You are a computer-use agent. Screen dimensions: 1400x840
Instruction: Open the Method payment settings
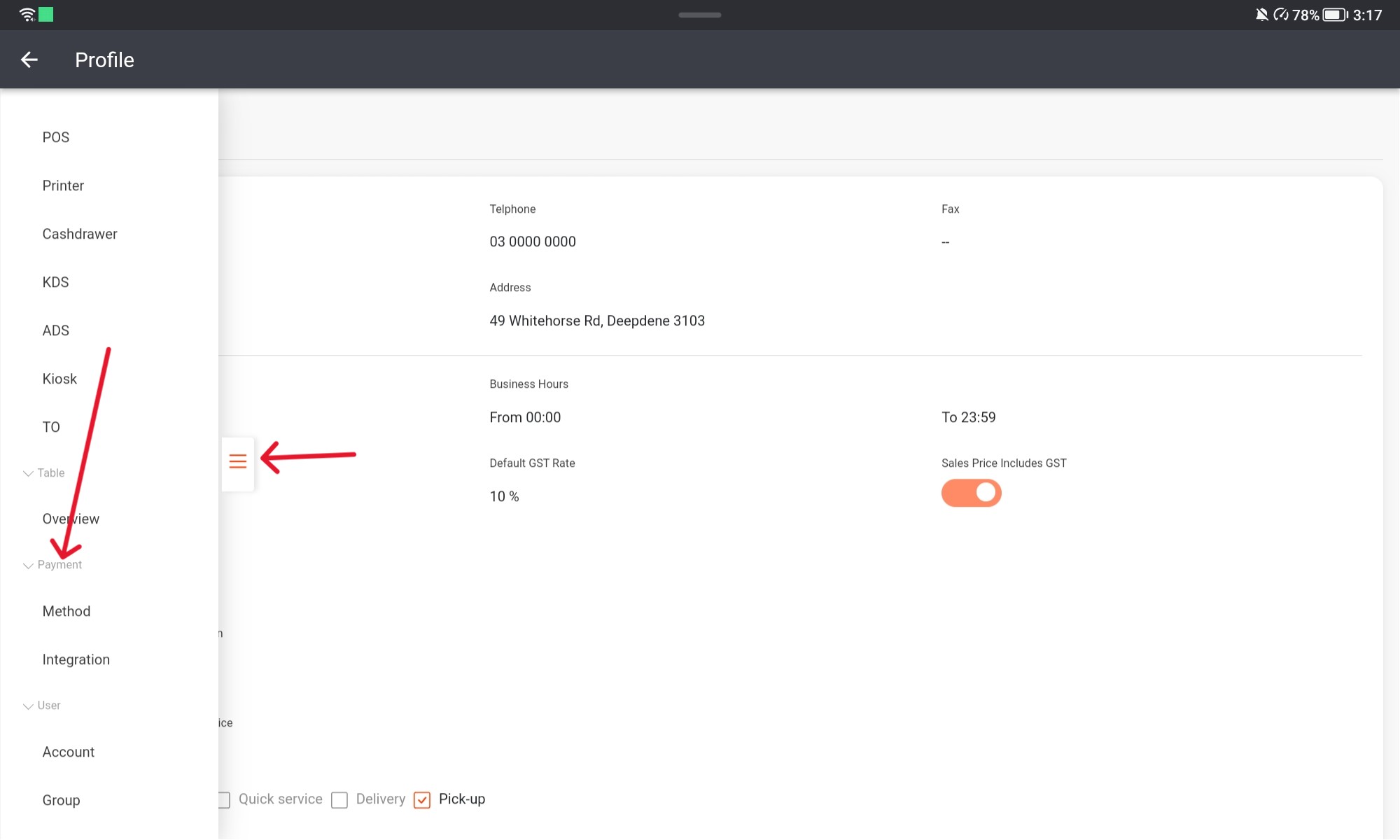point(66,610)
